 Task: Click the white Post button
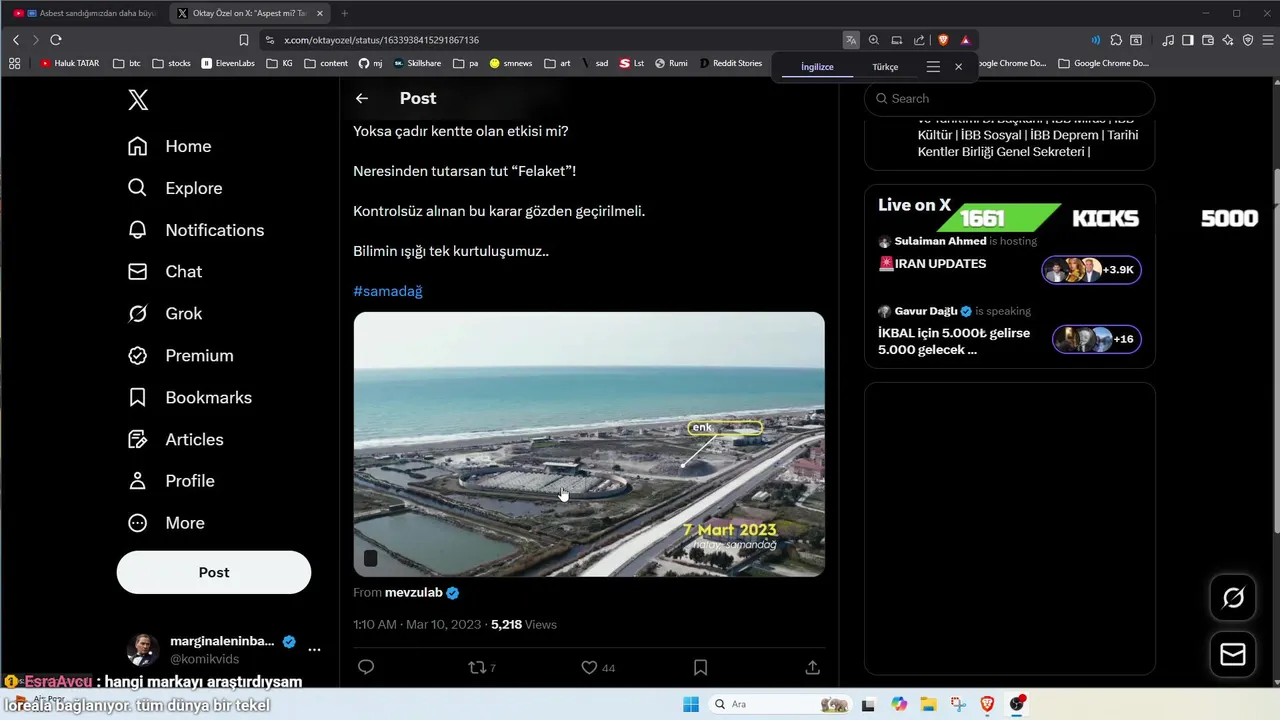click(x=214, y=573)
